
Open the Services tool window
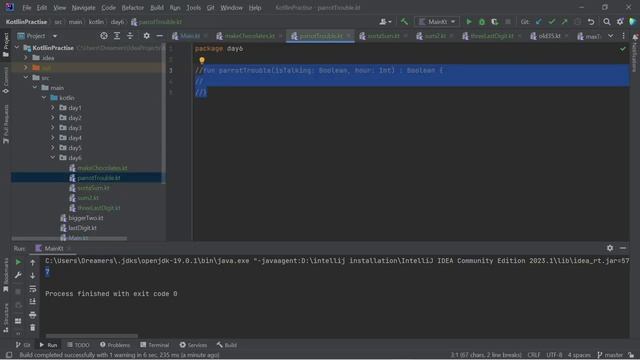[x=193, y=345]
